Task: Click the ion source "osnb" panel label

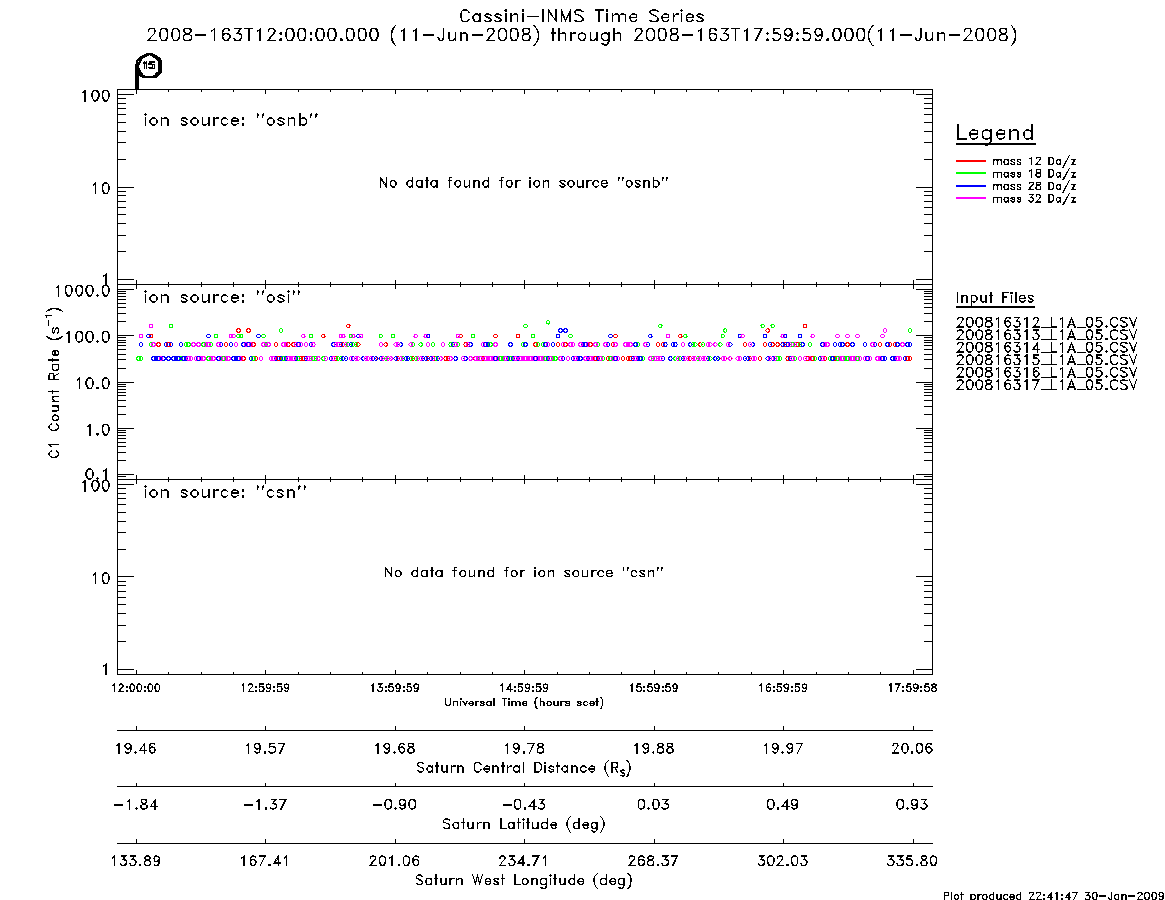Action: [x=231, y=120]
